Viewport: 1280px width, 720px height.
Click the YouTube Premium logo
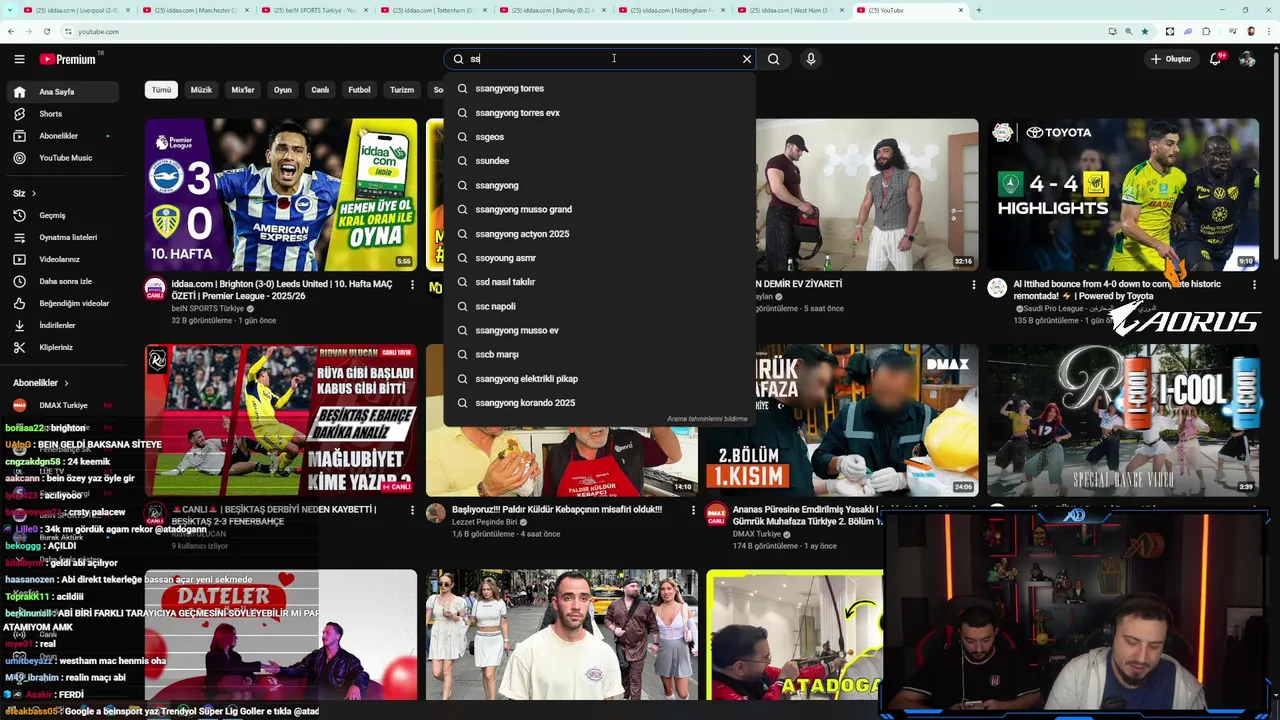click(68, 59)
